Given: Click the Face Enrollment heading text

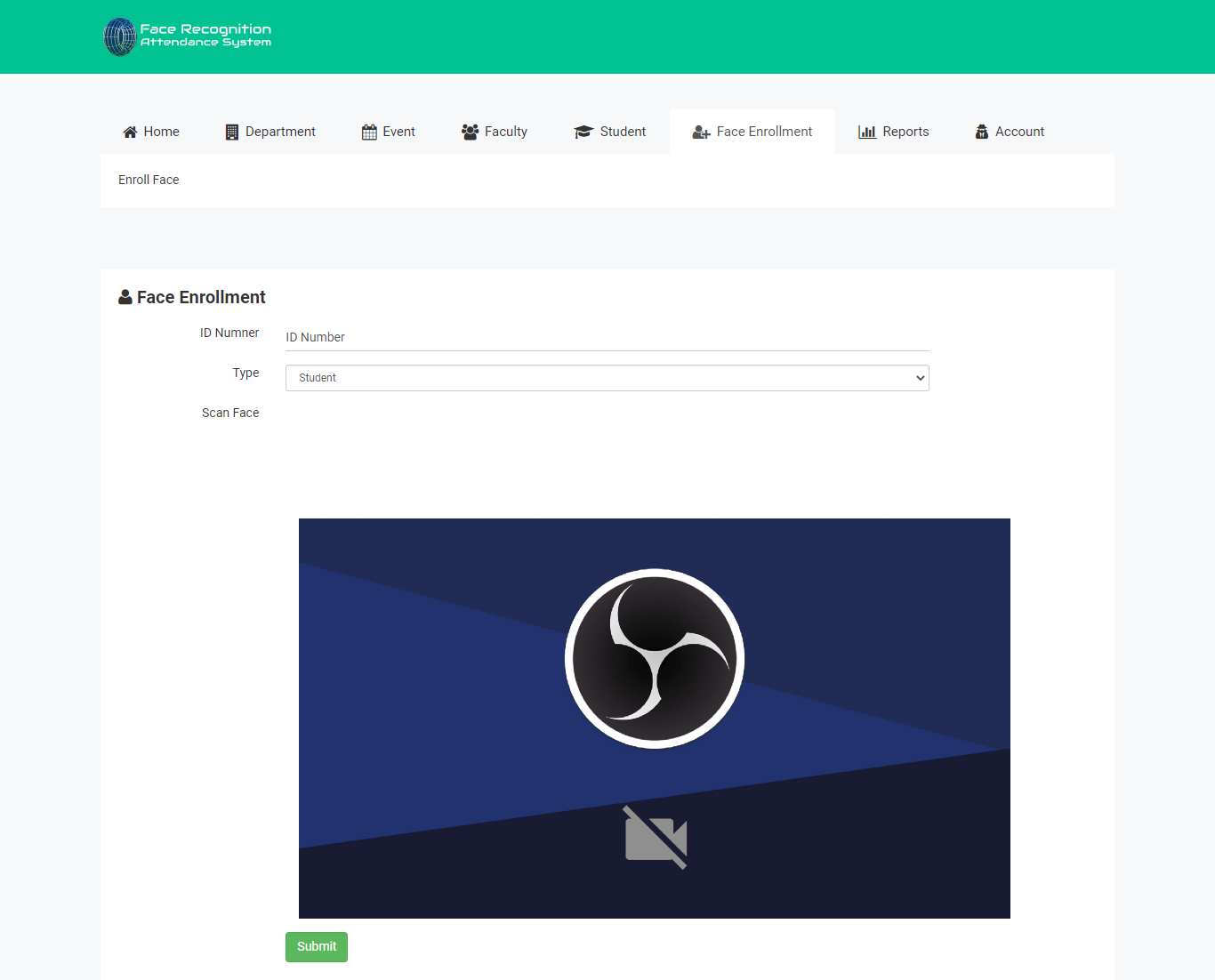Looking at the screenshot, I should [x=201, y=297].
